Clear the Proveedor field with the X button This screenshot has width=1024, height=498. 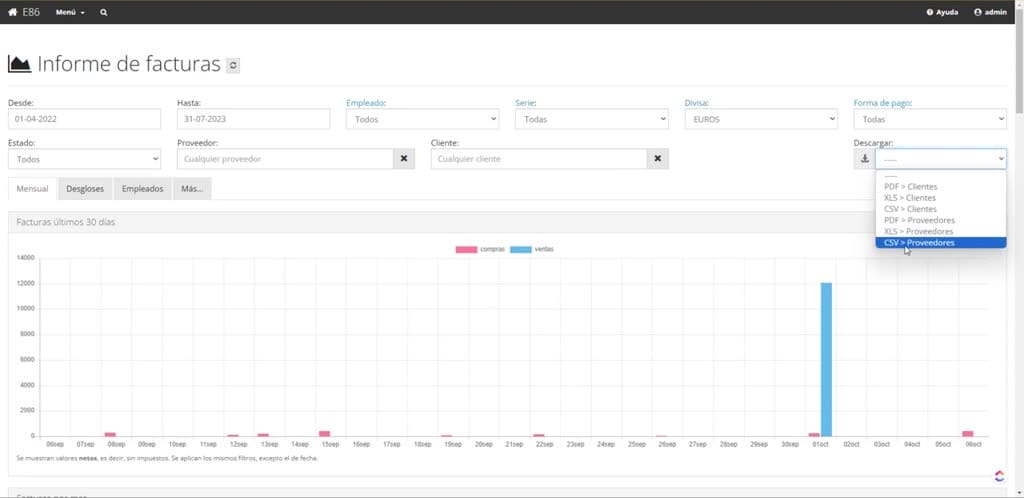tap(404, 159)
